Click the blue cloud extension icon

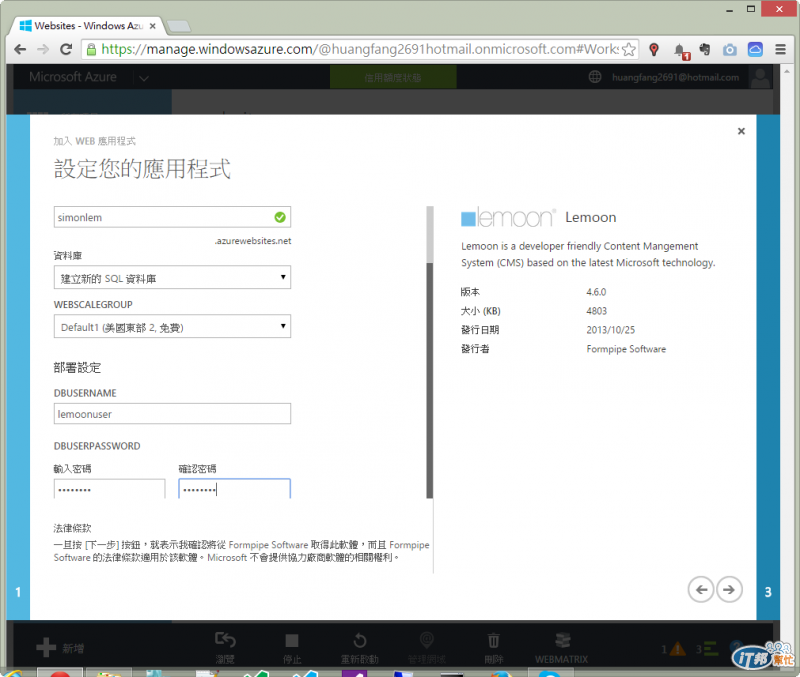[755, 49]
